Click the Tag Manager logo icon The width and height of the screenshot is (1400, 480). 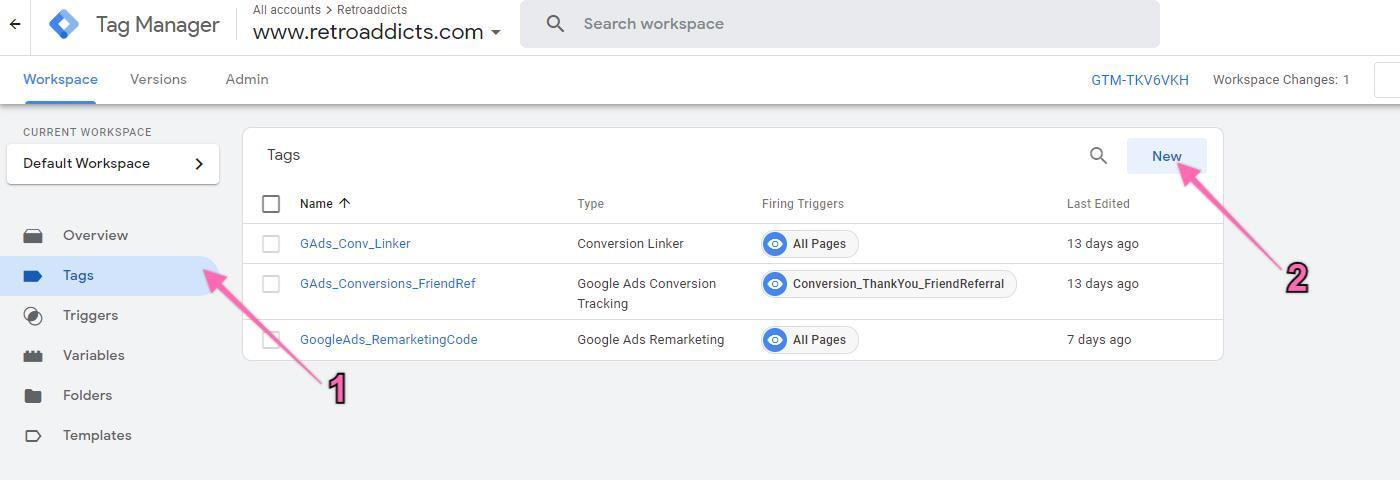pyautogui.click(x=64, y=24)
